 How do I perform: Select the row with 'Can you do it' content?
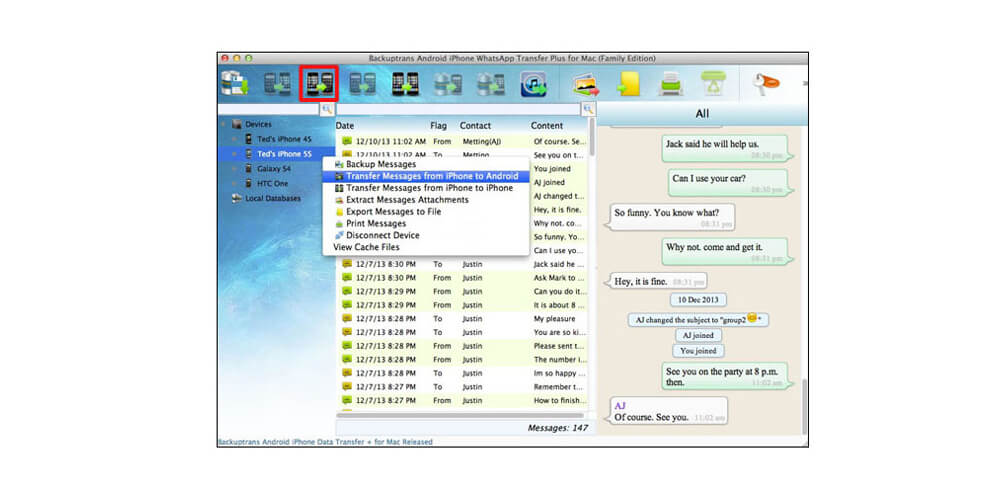click(464, 291)
